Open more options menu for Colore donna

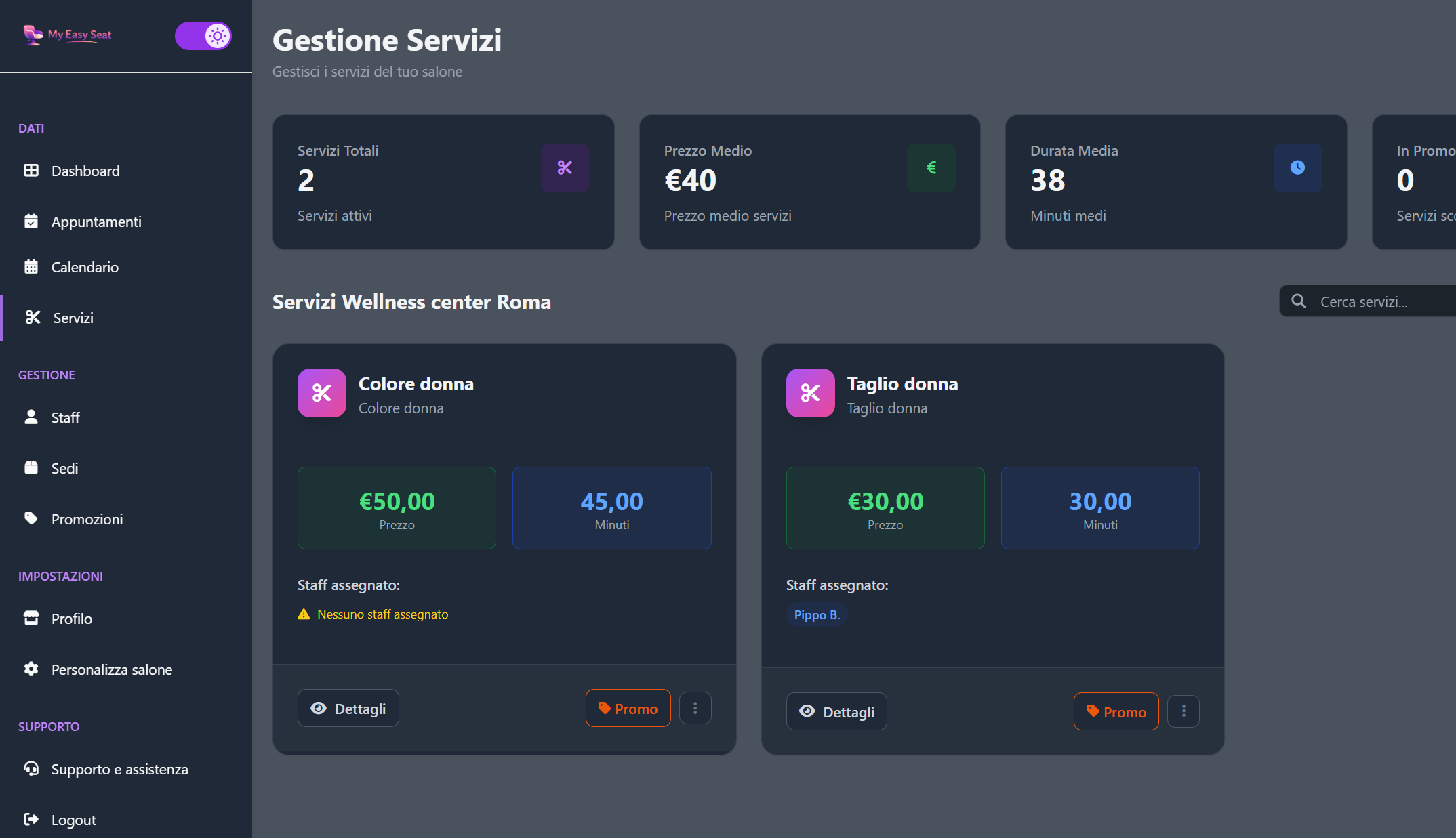[695, 709]
